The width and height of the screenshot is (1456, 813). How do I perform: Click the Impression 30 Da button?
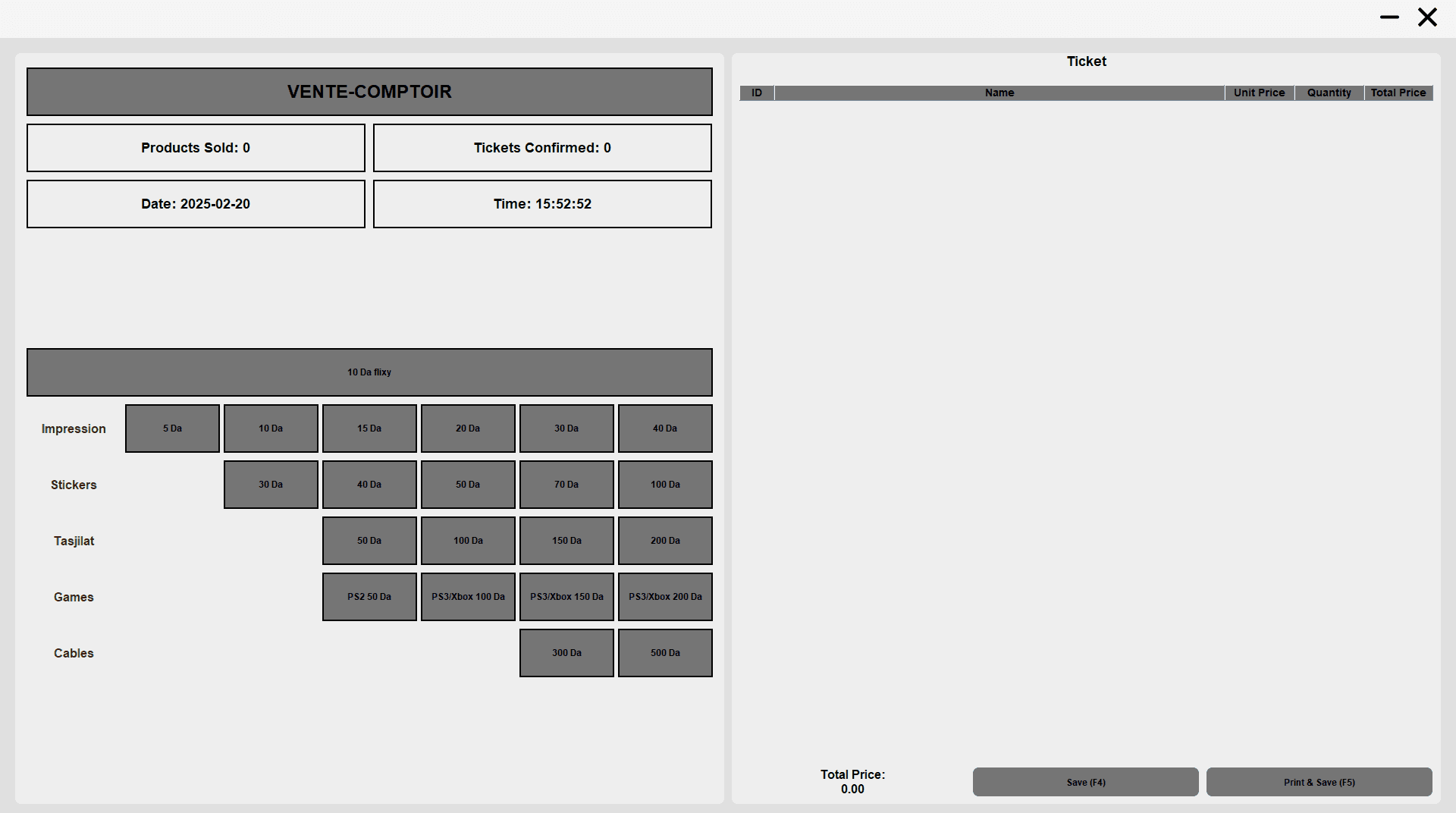(x=566, y=428)
